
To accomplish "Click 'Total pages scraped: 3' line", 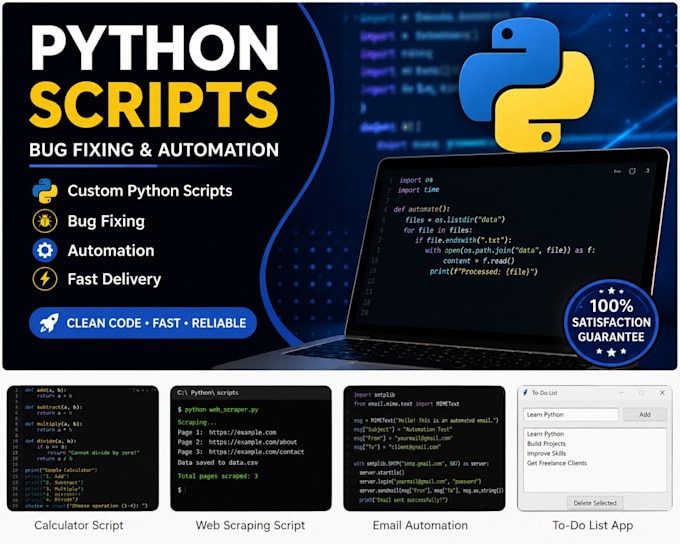I will pos(218,476).
